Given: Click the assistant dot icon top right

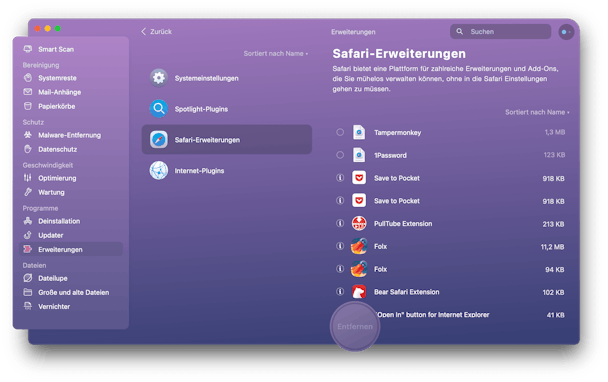Looking at the screenshot, I should tap(566, 32).
